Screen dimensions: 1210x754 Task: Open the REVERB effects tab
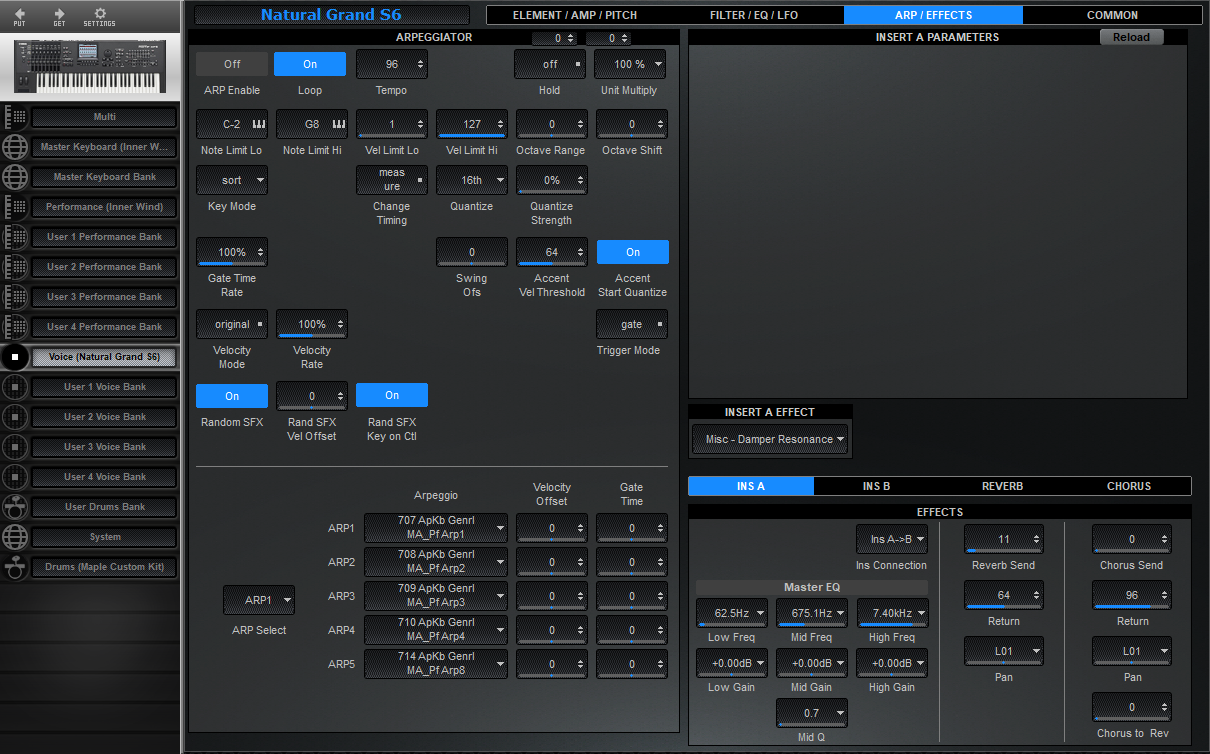click(x=1002, y=487)
